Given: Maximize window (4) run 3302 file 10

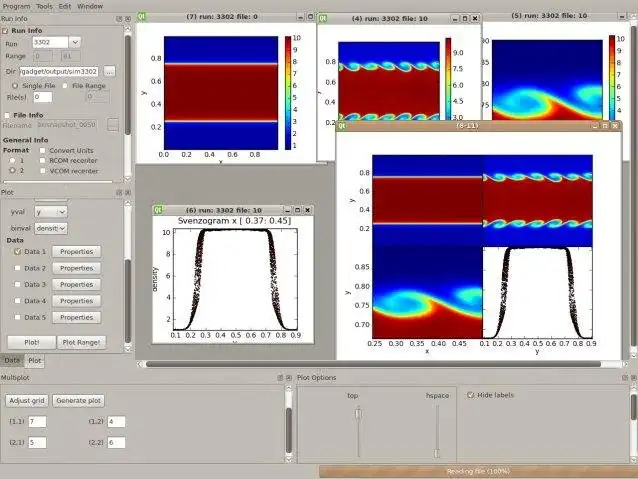Looking at the screenshot, I should (465, 19).
